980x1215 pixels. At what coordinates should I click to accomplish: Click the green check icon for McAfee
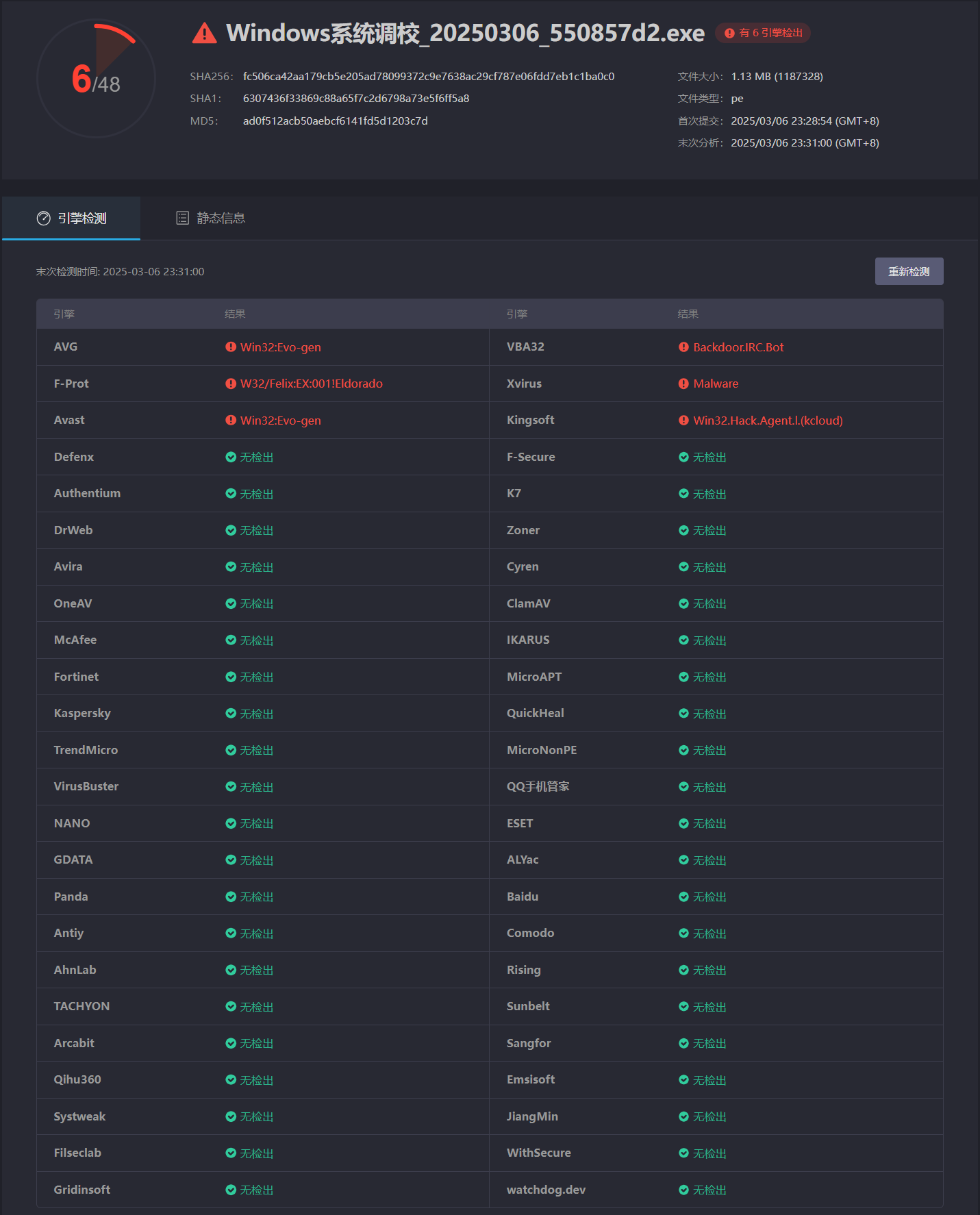231,640
